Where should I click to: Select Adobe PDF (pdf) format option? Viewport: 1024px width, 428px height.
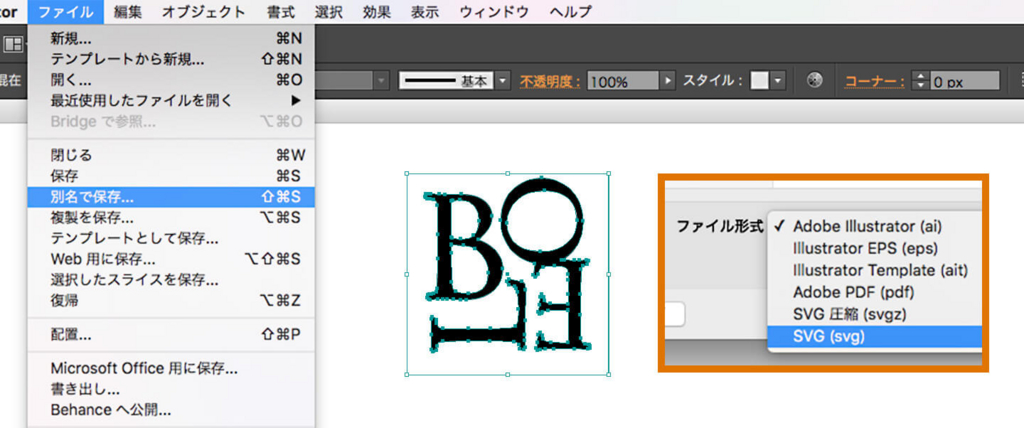[874, 291]
